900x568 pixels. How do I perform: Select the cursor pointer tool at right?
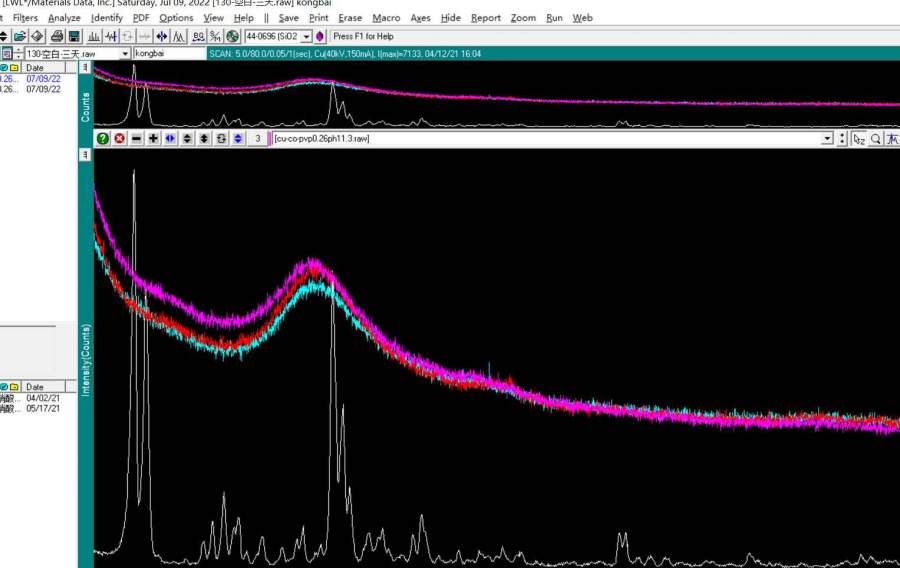pyautogui.click(x=858, y=139)
